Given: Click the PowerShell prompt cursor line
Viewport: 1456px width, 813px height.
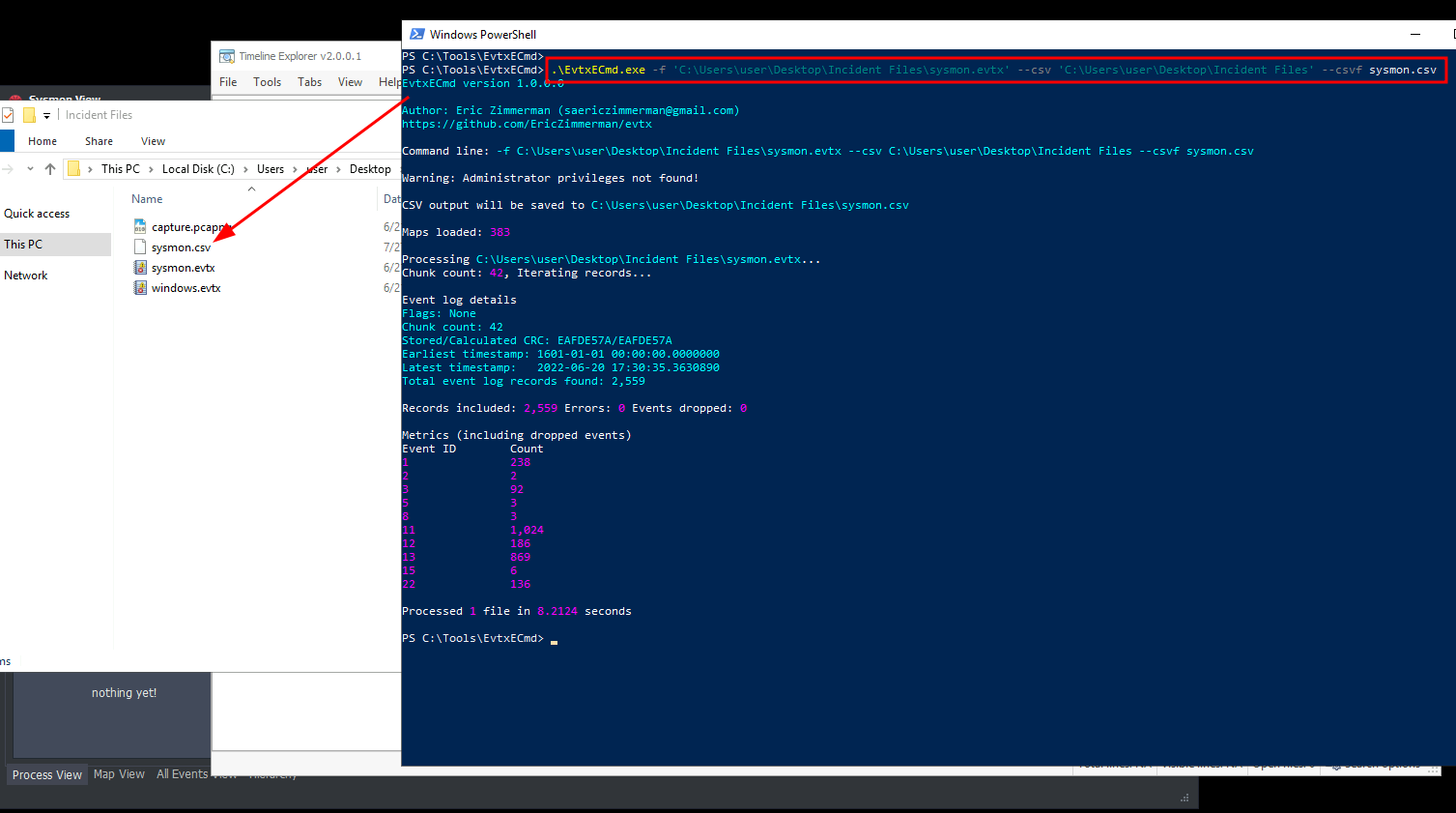Looking at the screenshot, I should coord(480,638).
